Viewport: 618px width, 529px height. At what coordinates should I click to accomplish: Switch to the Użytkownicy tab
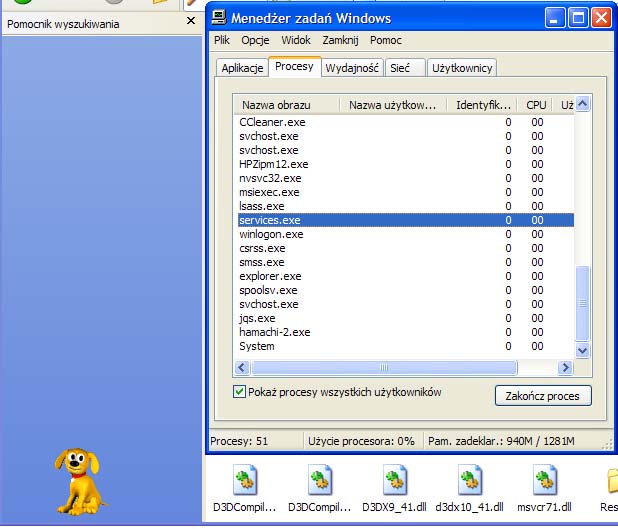pyautogui.click(x=462, y=68)
